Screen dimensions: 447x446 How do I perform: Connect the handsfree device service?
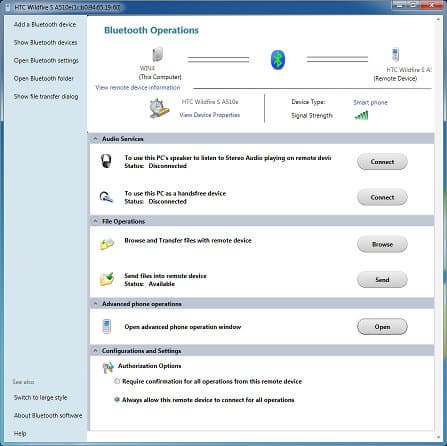coord(382,197)
